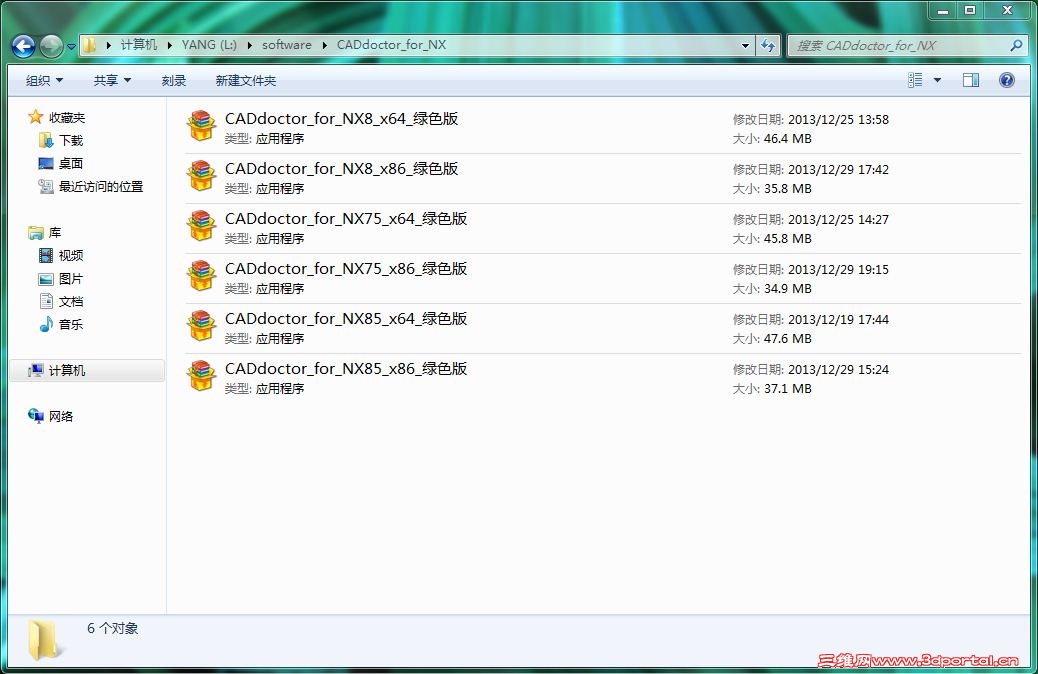The height and width of the screenshot is (674, 1038).
Task: Click file name CADdoctor_for_NX85_x86_绿色版
Action: tap(346, 369)
